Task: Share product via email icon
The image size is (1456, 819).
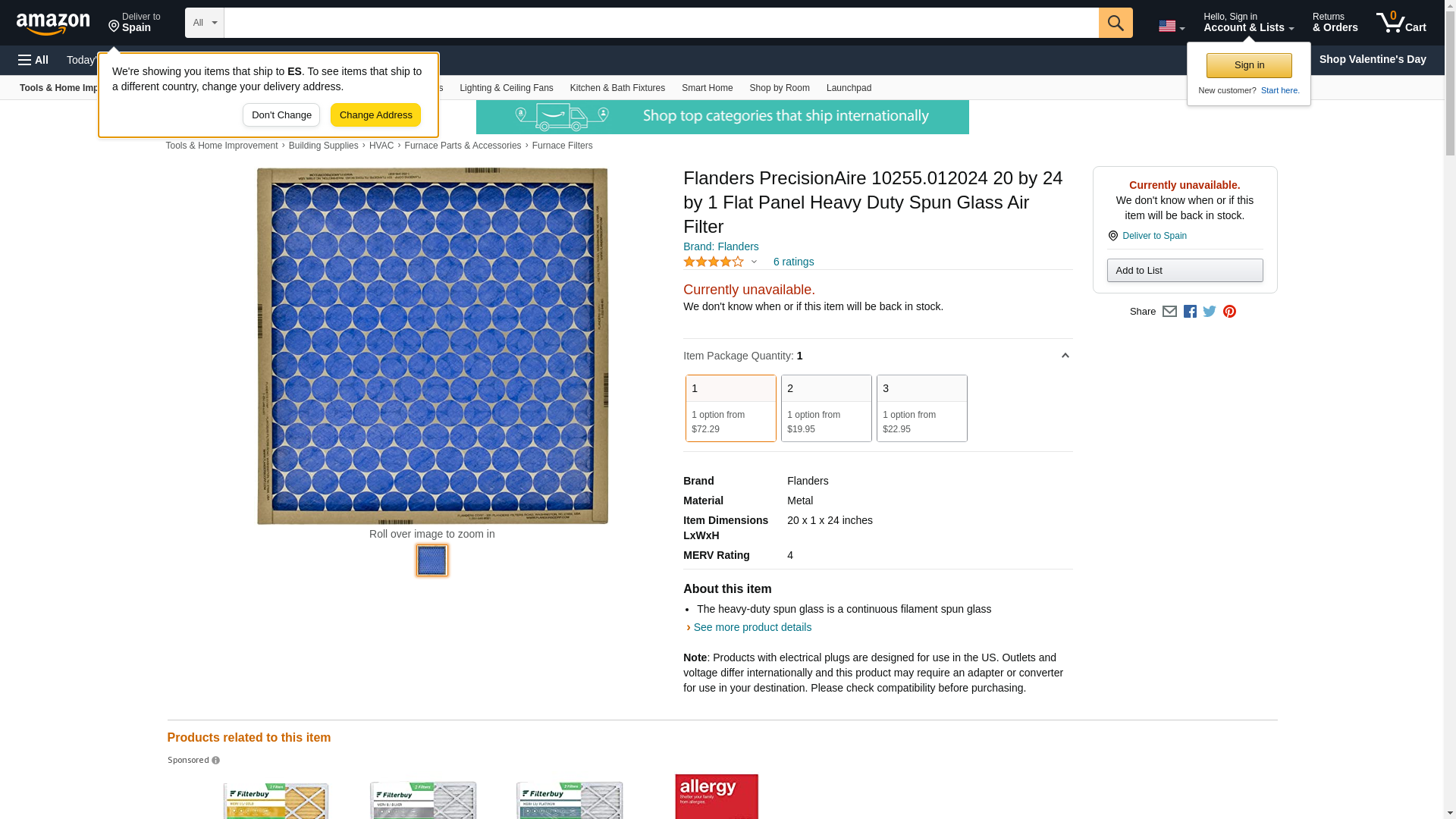Action: 1169,312
